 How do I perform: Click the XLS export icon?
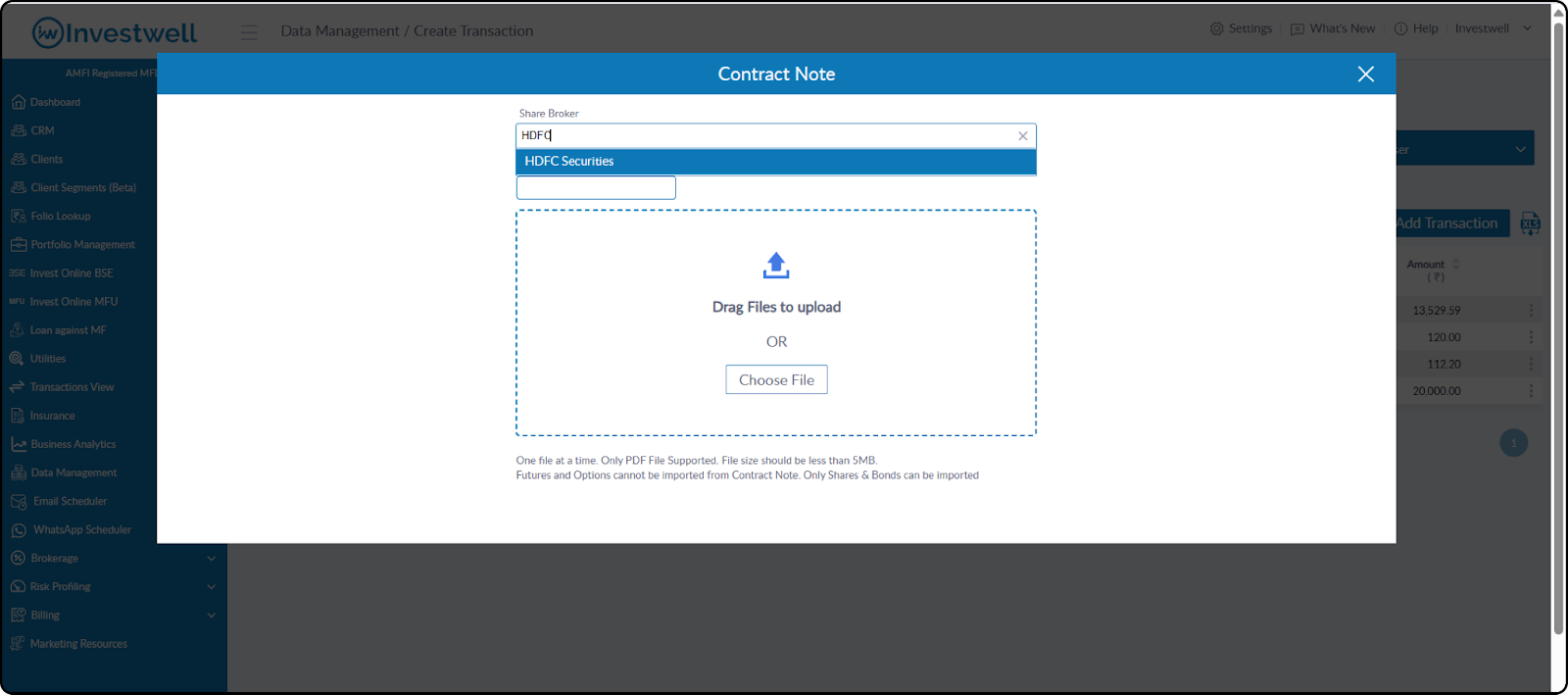(1530, 223)
